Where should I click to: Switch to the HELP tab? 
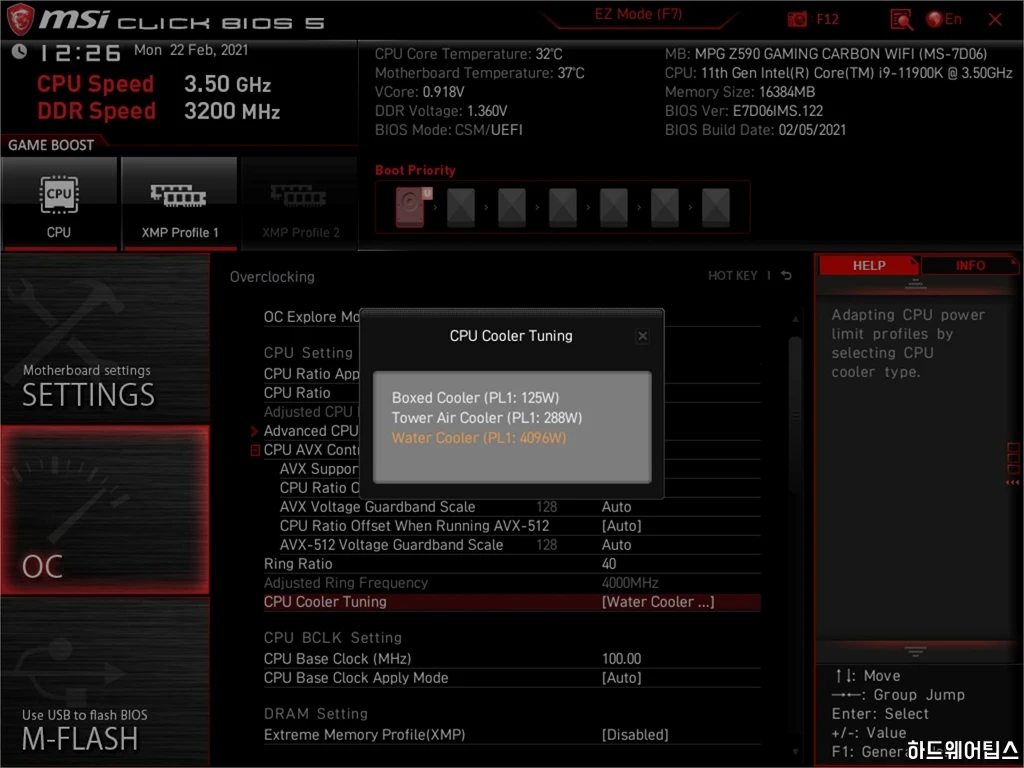869,265
